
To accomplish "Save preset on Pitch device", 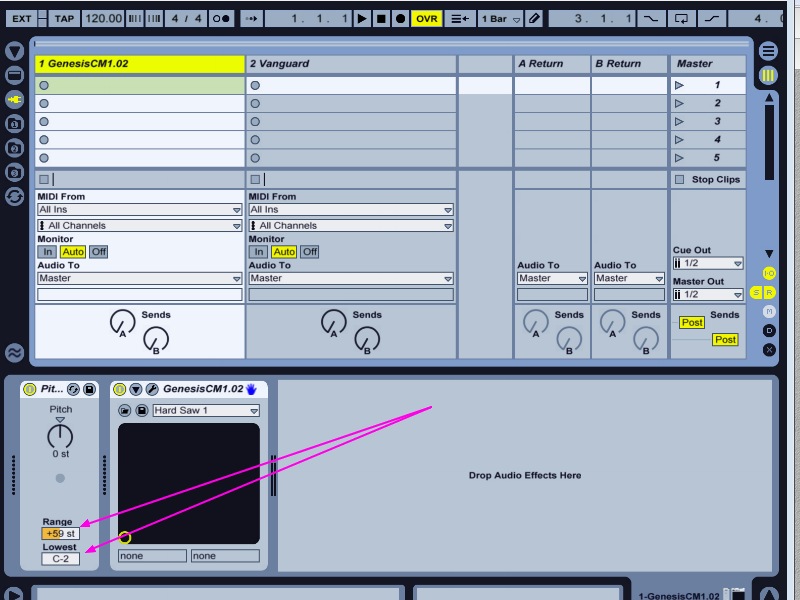I will [90, 389].
